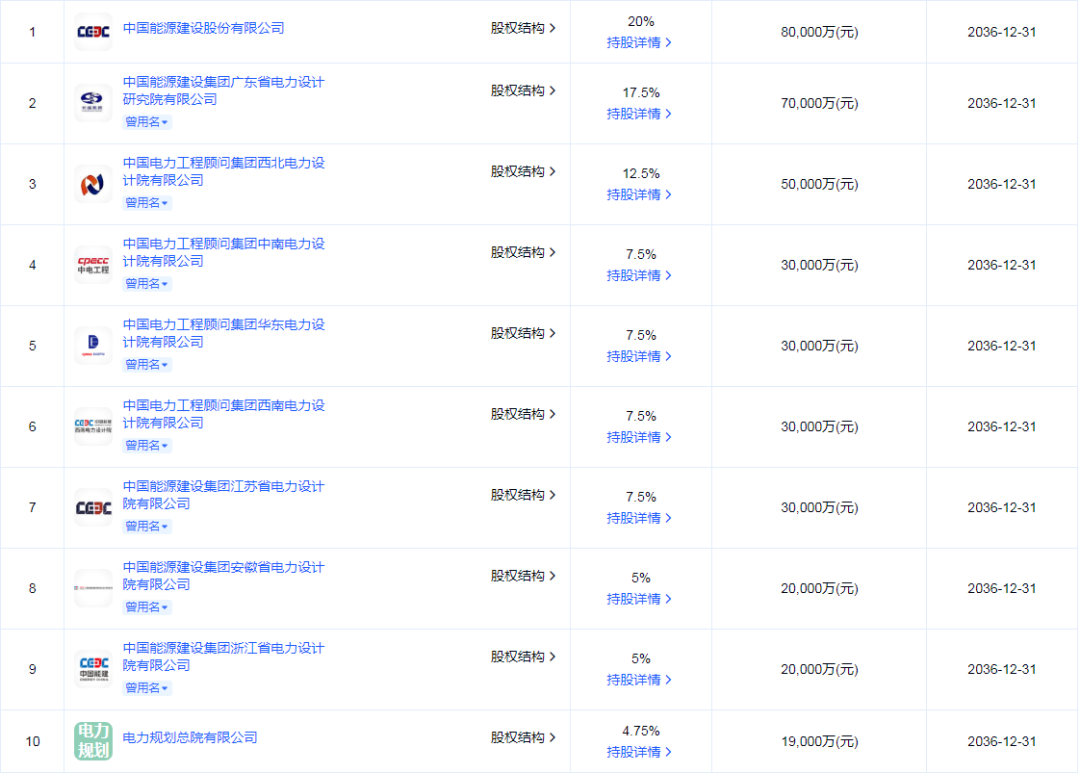The height and width of the screenshot is (773, 1080).
Task: Open 股权结构 for row 1 company
Action: [523, 28]
